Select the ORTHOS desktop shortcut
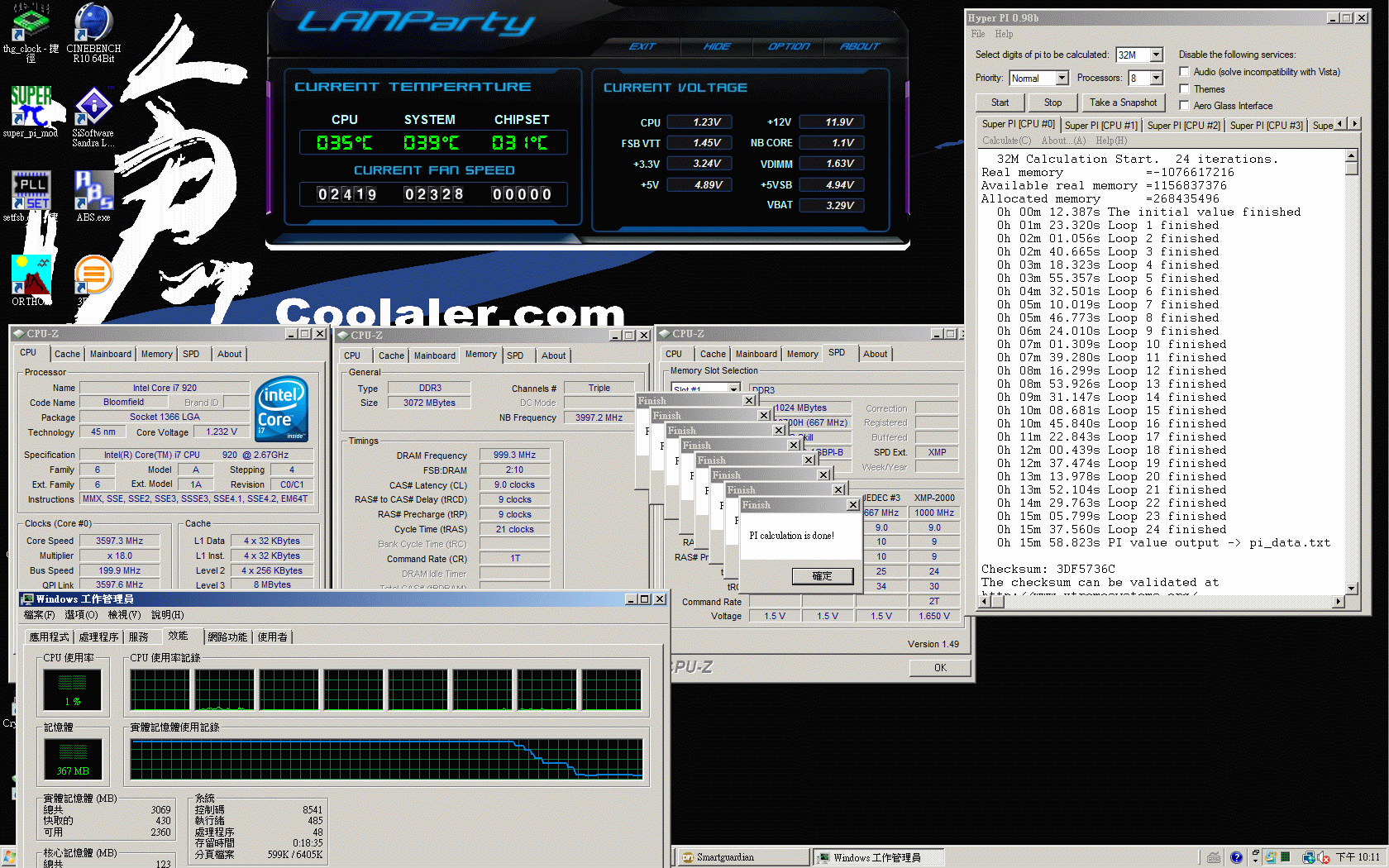This screenshot has height=868, width=1389. coord(31,280)
